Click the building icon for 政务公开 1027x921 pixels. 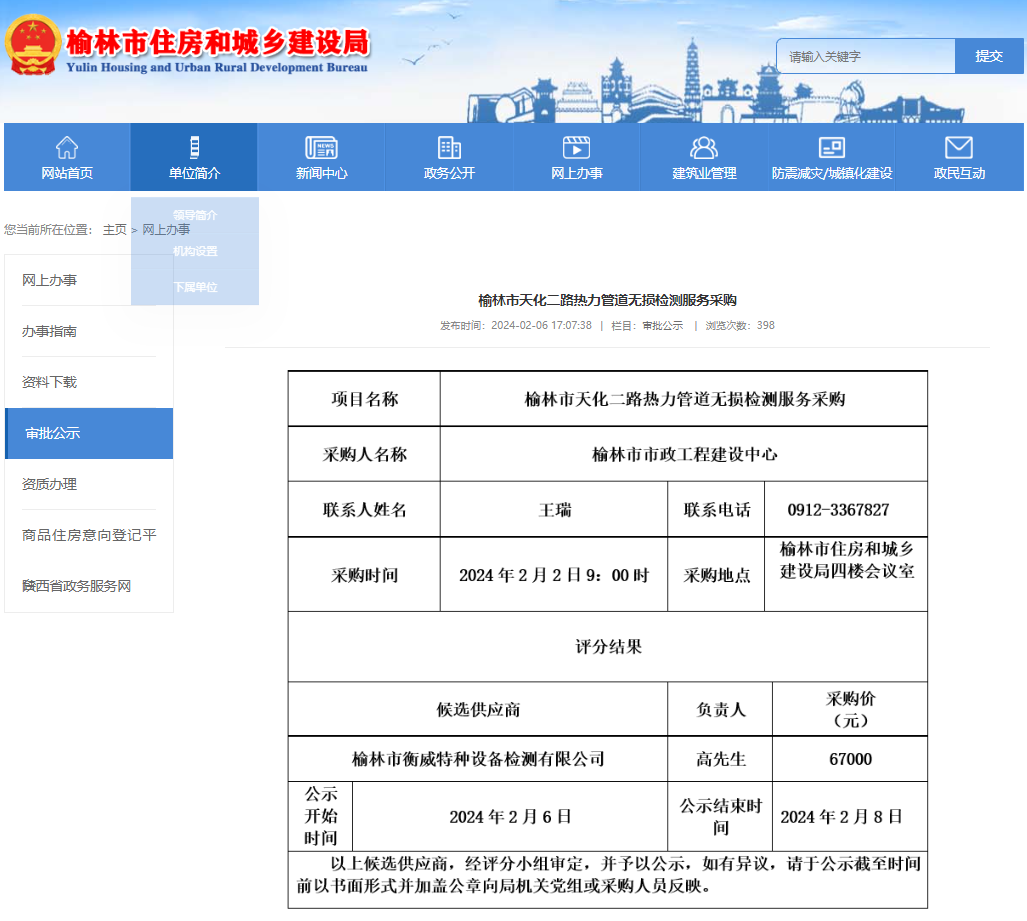click(449, 147)
